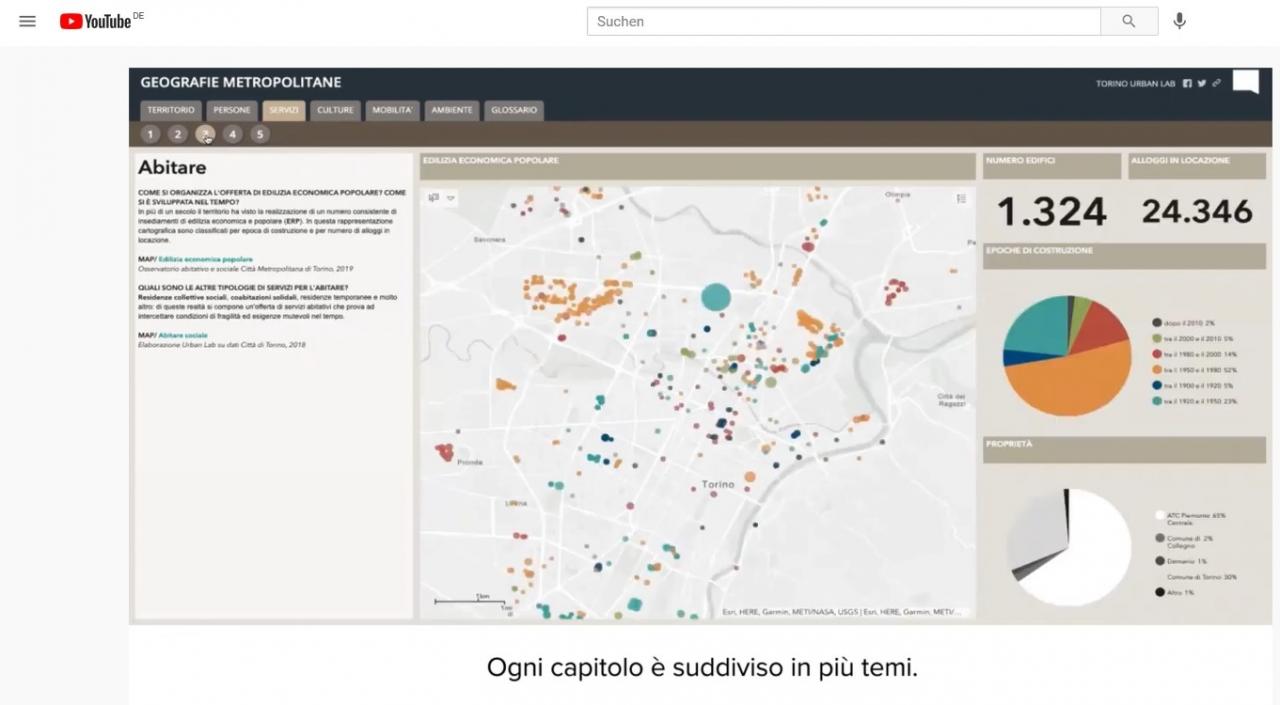Click the white speech-bubble logo
This screenshot has width=1280, height=705.
click(x=1246, y=82)
